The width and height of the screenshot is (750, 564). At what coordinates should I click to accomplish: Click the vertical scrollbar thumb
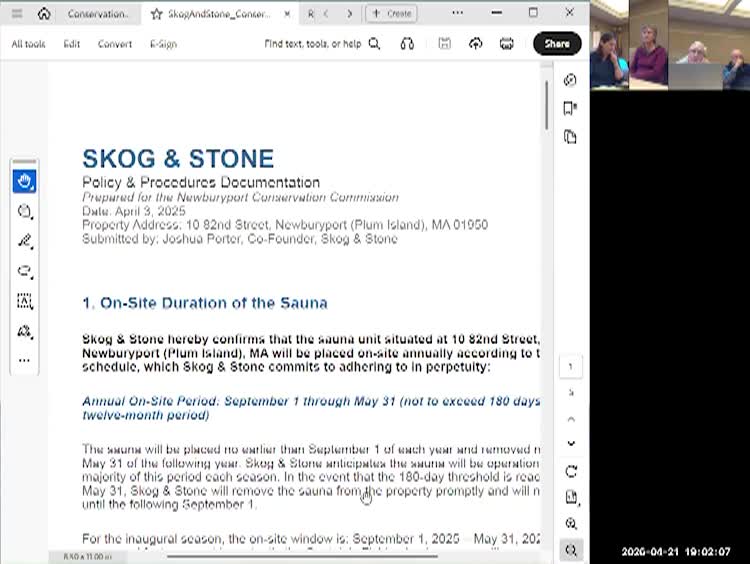point(546,105)
